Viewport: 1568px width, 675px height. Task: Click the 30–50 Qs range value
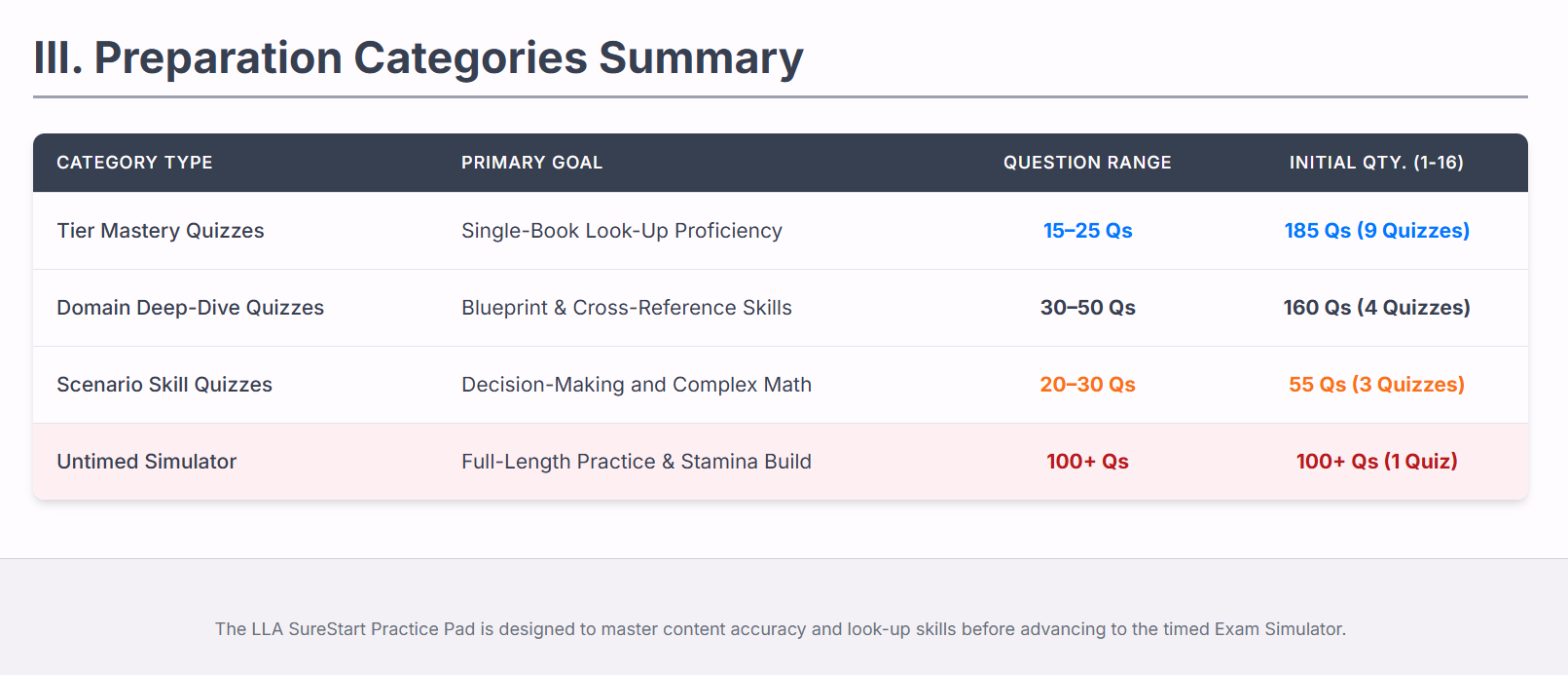click(1087, 308)
